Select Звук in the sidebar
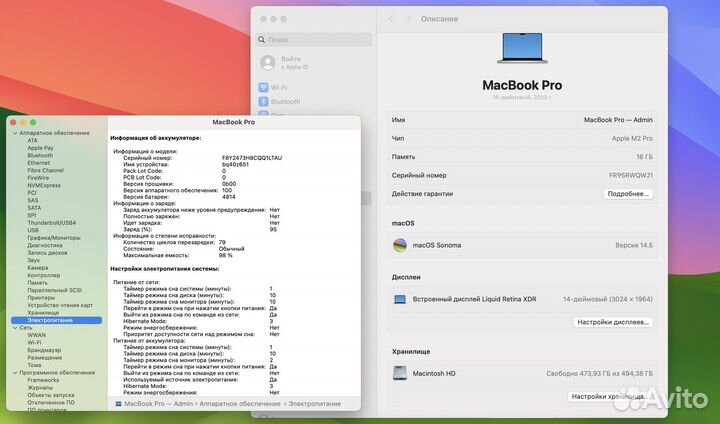The height and width of the screenshot is (424, 720). pos(34,260)
